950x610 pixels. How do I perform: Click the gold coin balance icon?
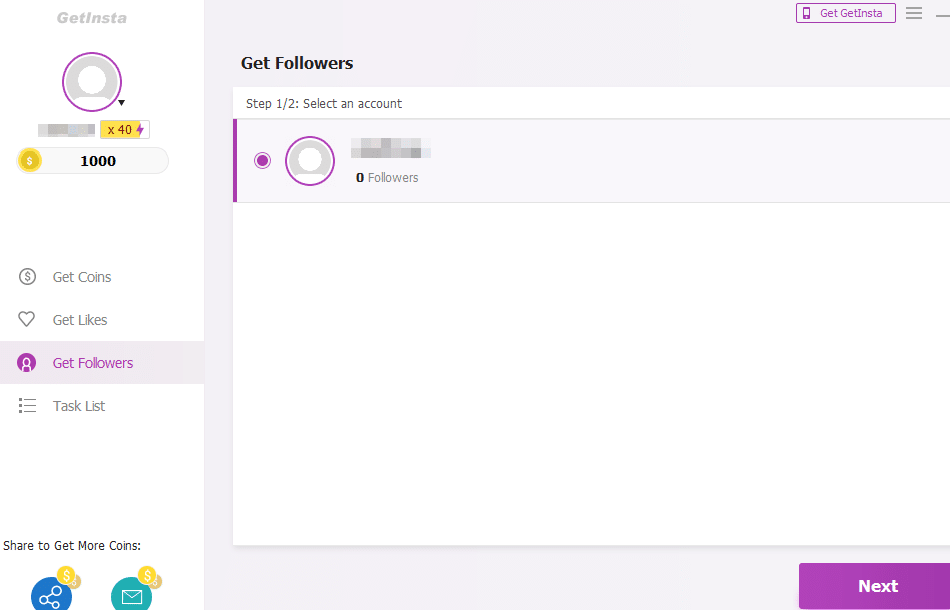[x=30, y=161]
